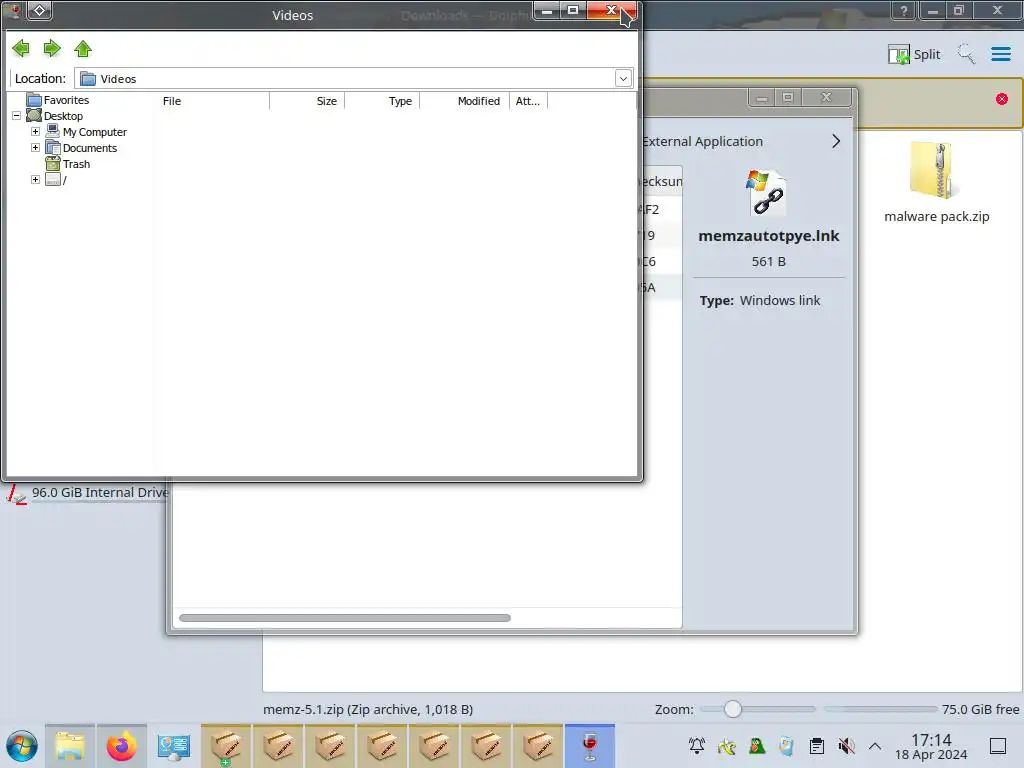This screenshot has height=768, width=1024.
Task: Sort by the File column header
Action: click(x=212, y=101)
